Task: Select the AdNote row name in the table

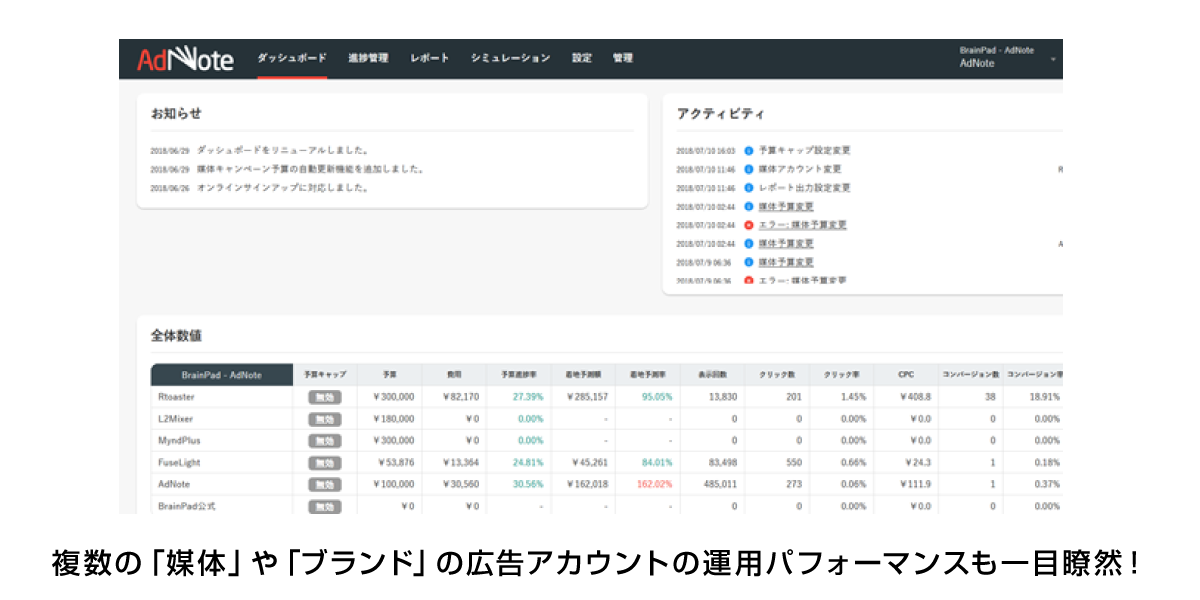Action: 174,484
